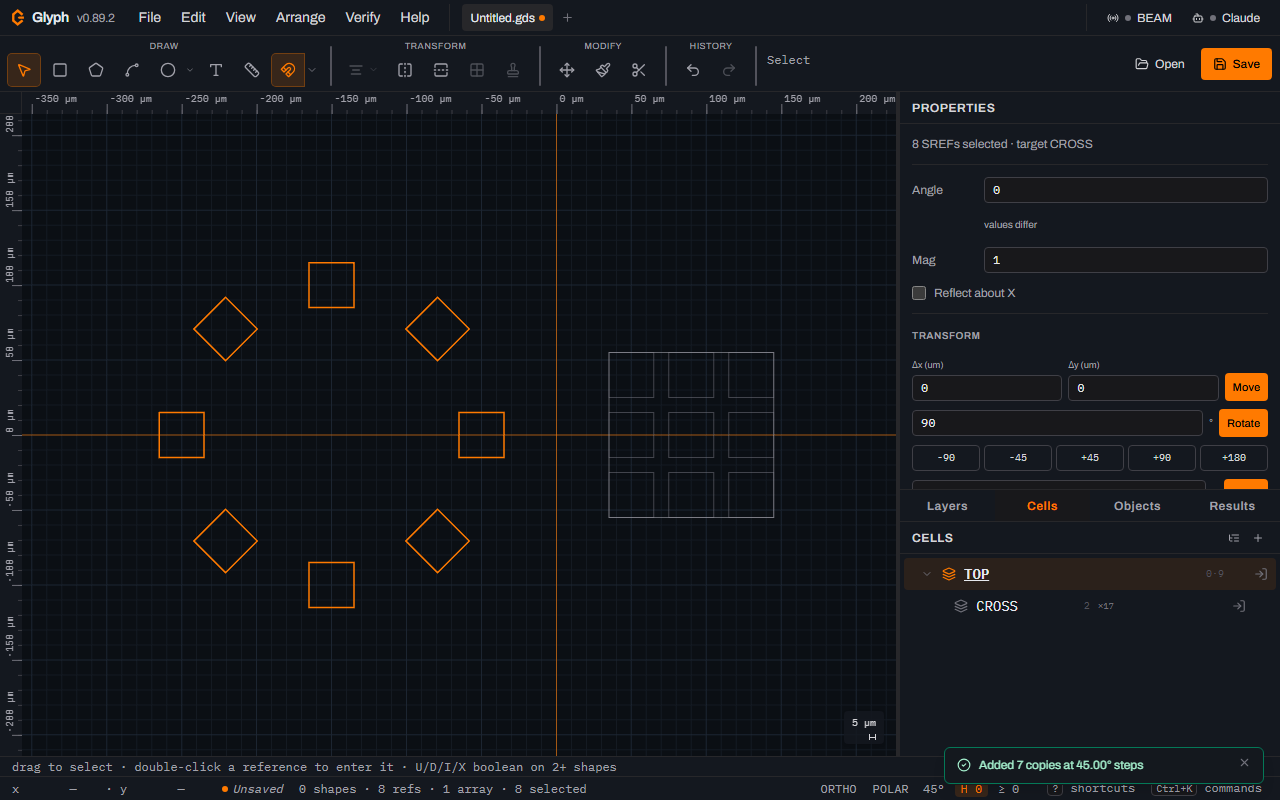Toggle the magnet Snap tool
Screen dimensions: 1280x800
coord(288,70)
